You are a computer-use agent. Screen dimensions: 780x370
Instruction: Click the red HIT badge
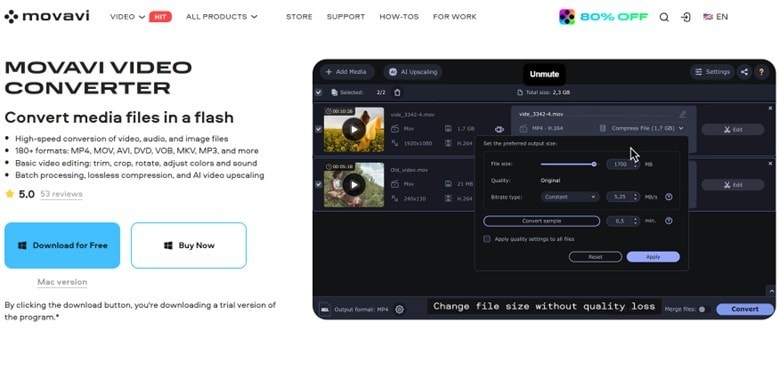(x=160, y=17)
